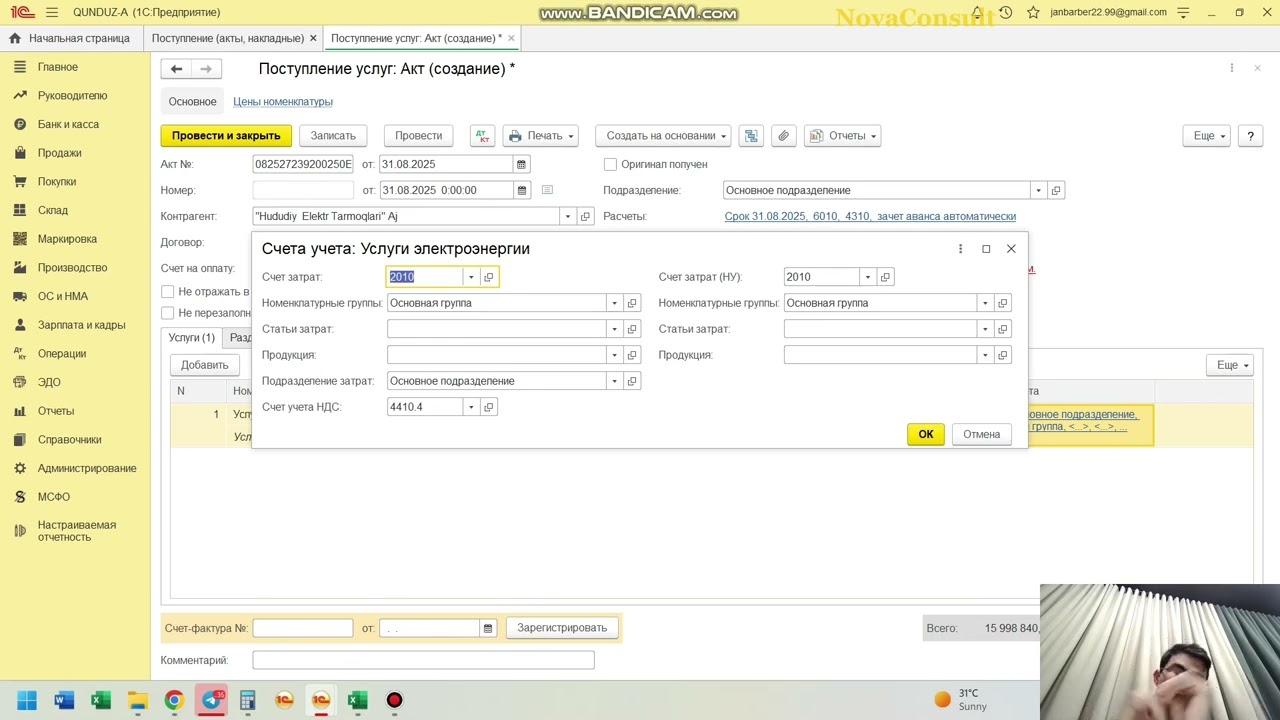Focus the Комментарий input field
Image resolution: width=1280 pixels, height=720 pixels.
(x=423, y=660)
